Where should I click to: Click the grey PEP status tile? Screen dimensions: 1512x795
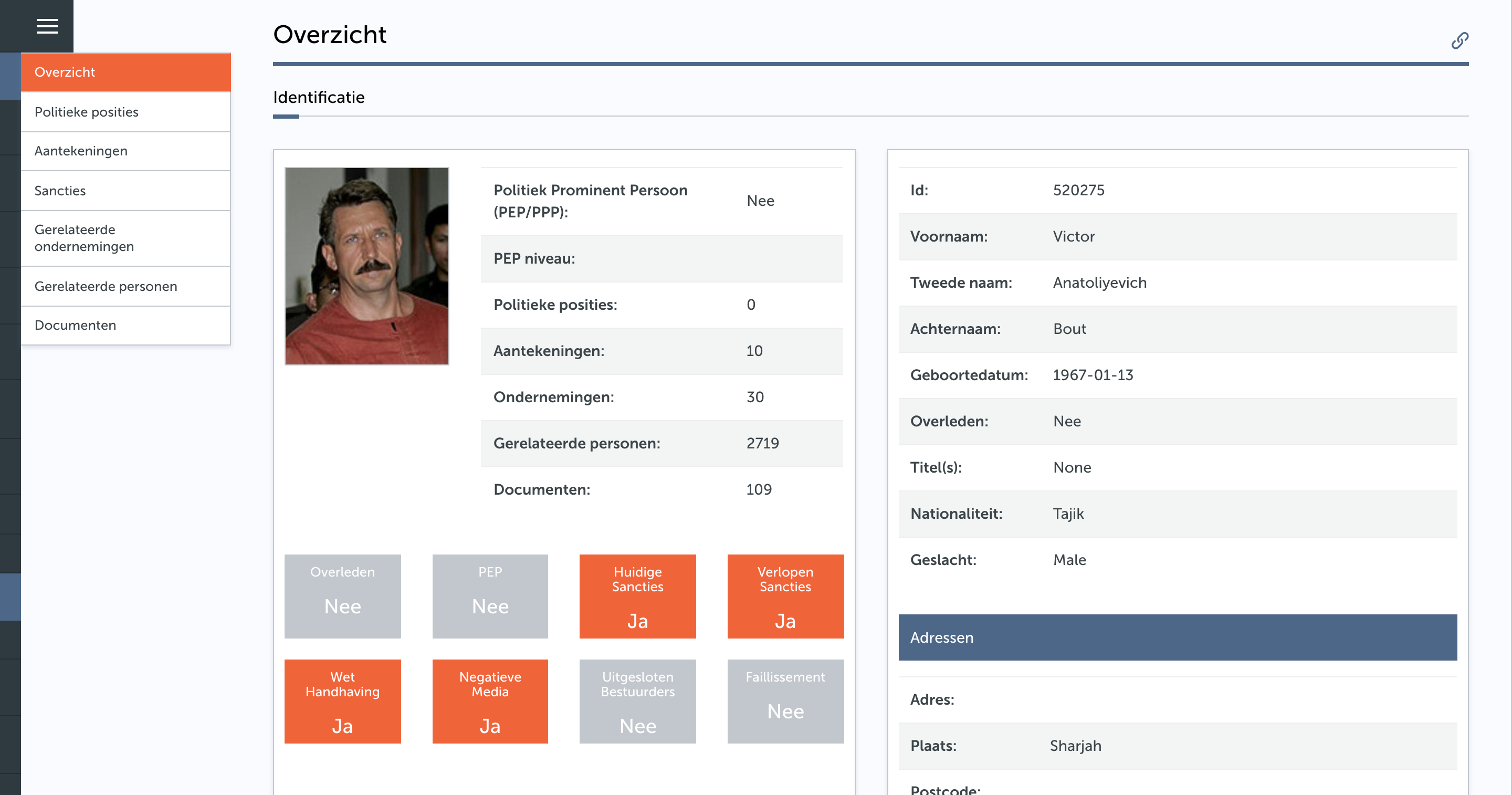[x=490, y=597]
